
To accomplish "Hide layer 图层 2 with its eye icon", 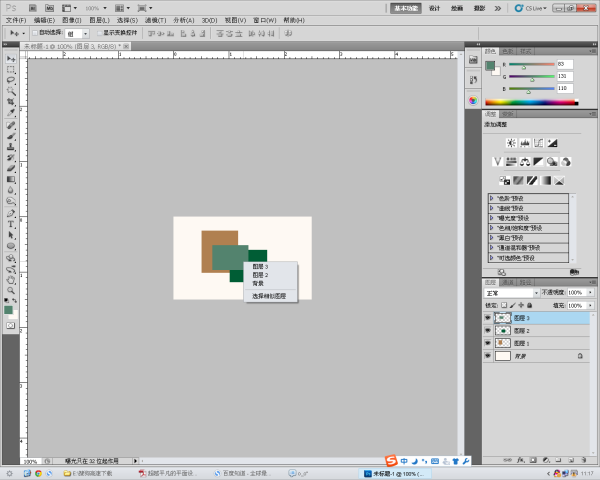I will coord(488,330).
